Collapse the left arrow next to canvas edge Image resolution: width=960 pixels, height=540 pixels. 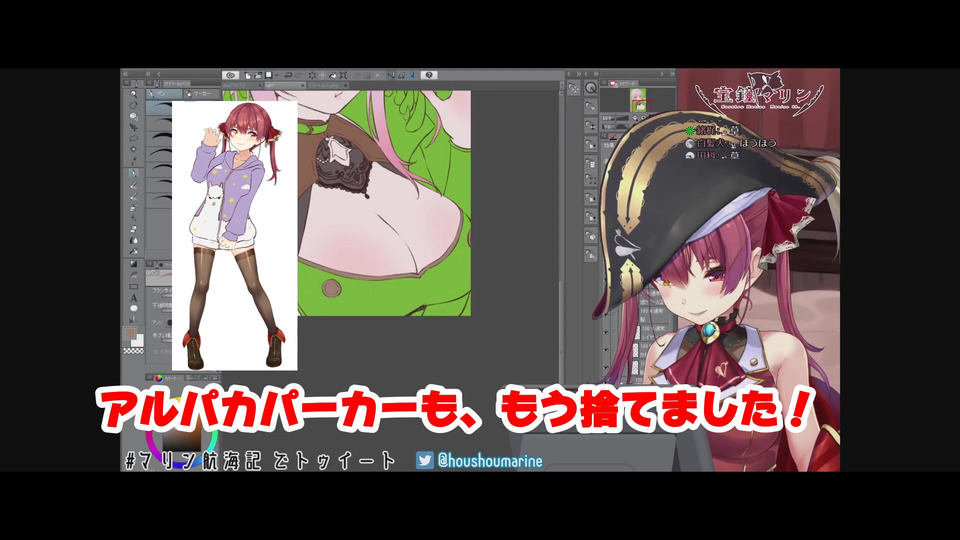569,74
